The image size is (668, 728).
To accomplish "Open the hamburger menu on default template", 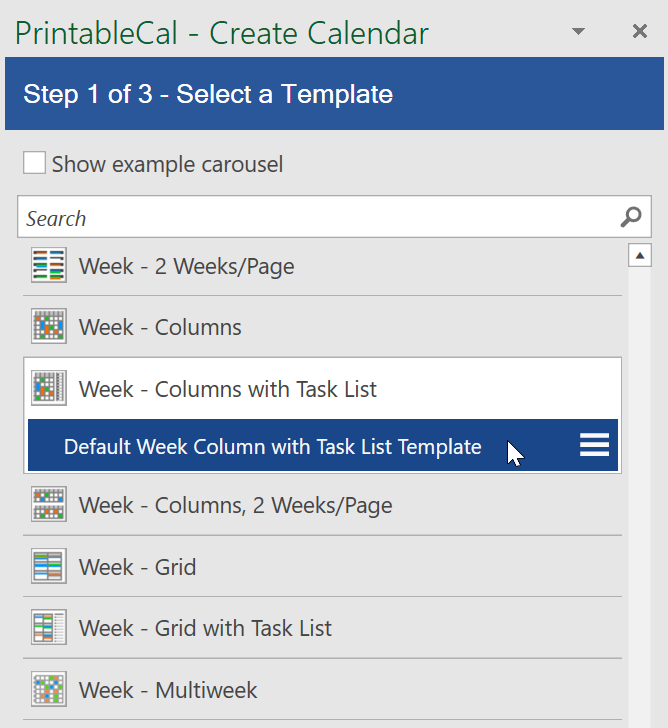I will pos(594,445).
